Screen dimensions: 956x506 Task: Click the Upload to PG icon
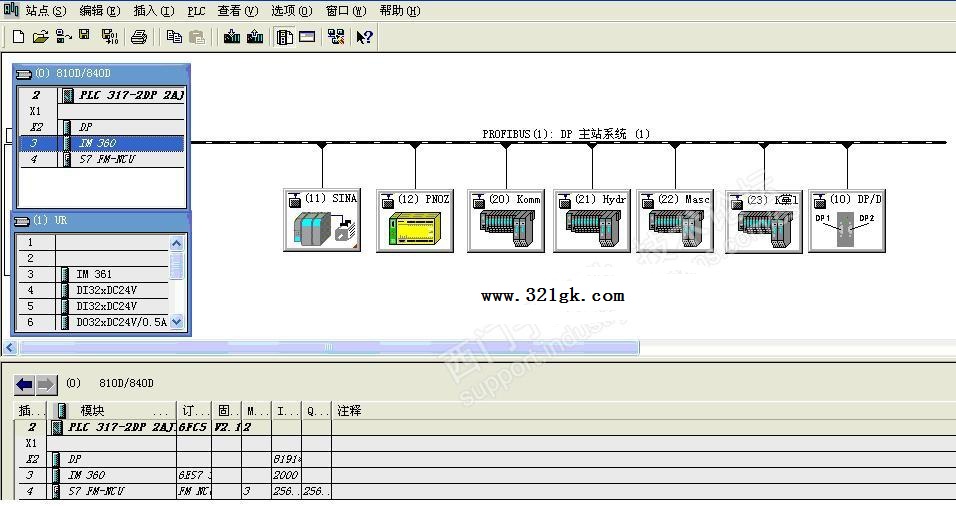(x=255, y=37)
